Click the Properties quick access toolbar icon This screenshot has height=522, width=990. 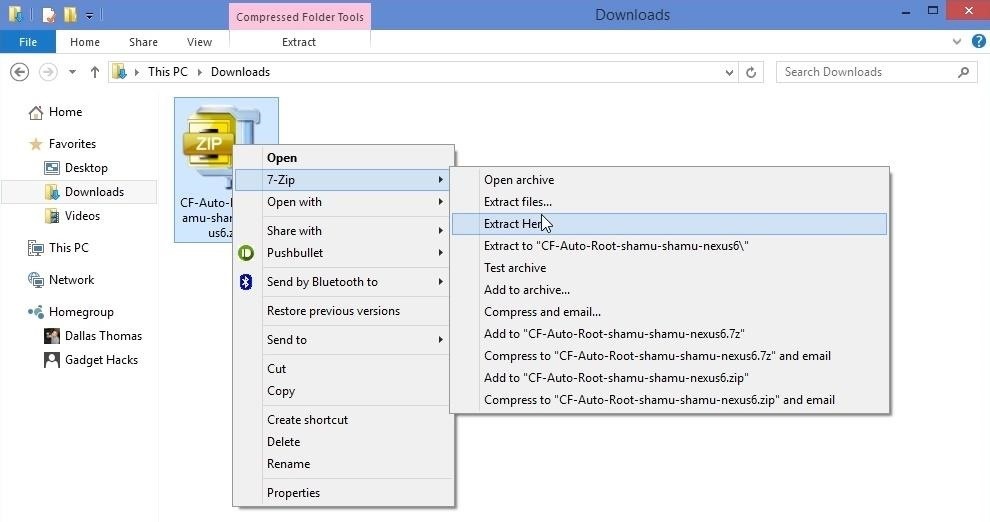pos(49,15)
